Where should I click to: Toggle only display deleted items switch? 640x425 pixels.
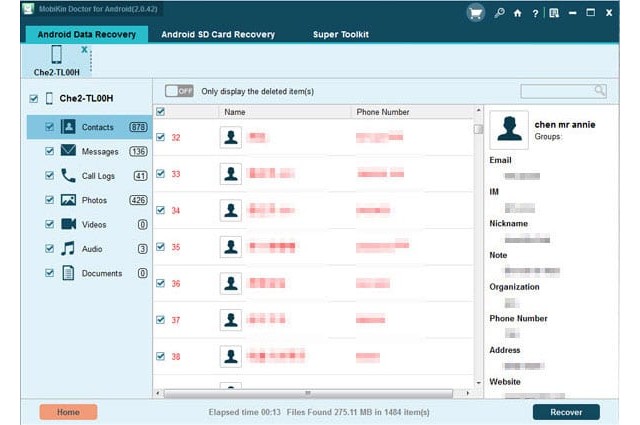coord(179,91)
